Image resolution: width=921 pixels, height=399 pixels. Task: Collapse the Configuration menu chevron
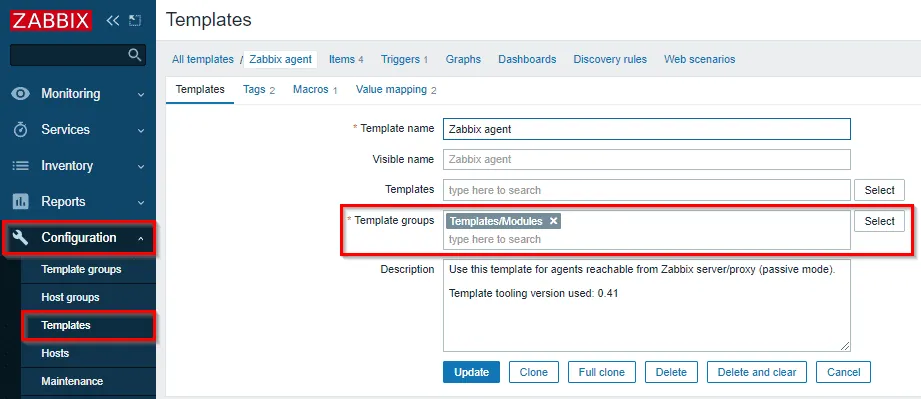click(x=141, y=238)
